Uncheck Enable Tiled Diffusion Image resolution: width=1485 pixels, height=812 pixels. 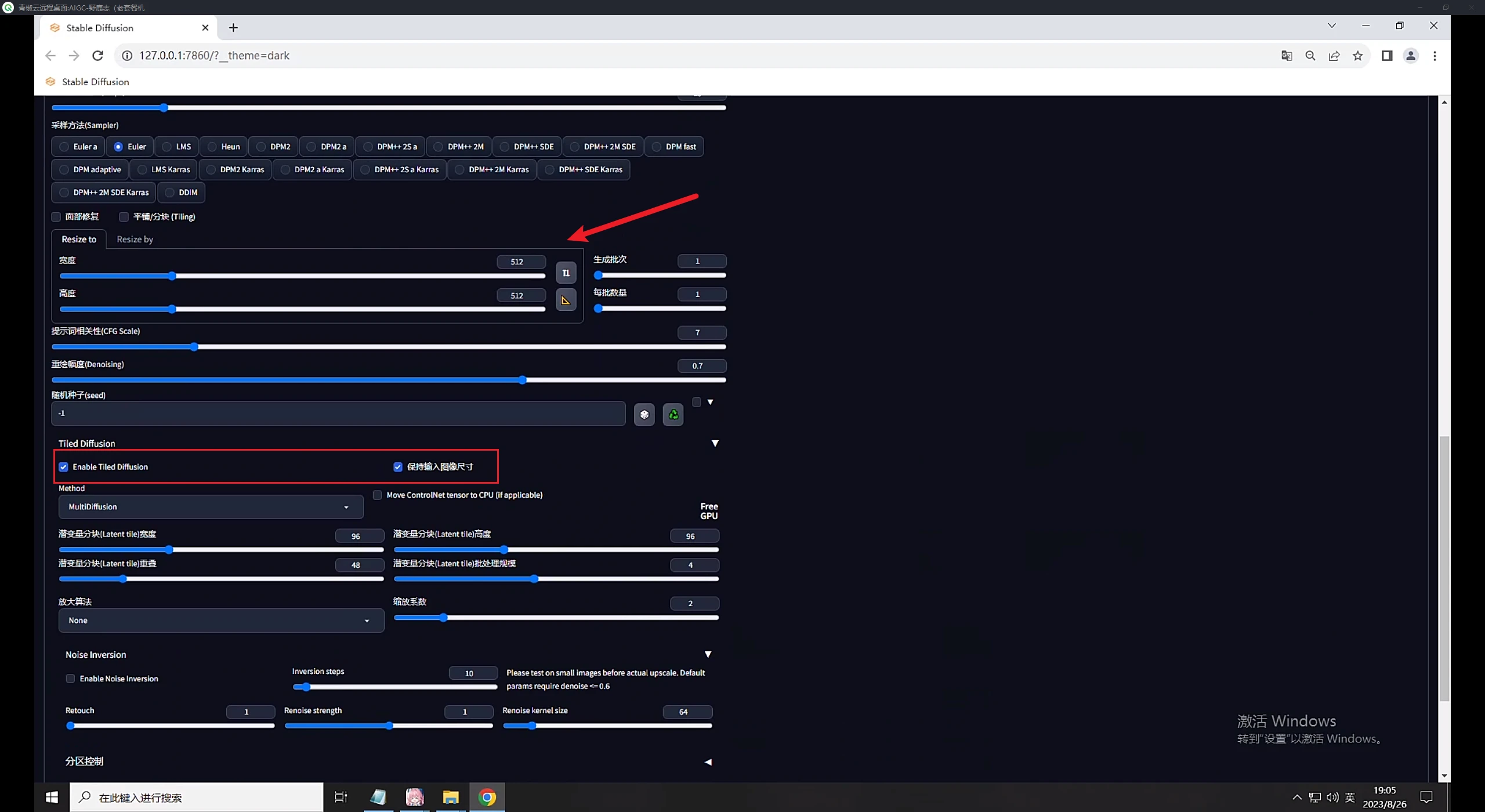64,467
